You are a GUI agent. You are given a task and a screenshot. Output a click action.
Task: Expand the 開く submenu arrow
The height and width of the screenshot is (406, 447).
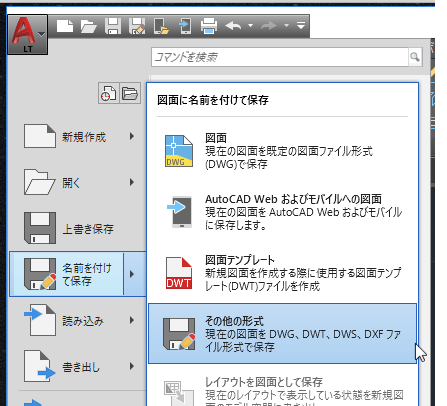tap(132, 182)
